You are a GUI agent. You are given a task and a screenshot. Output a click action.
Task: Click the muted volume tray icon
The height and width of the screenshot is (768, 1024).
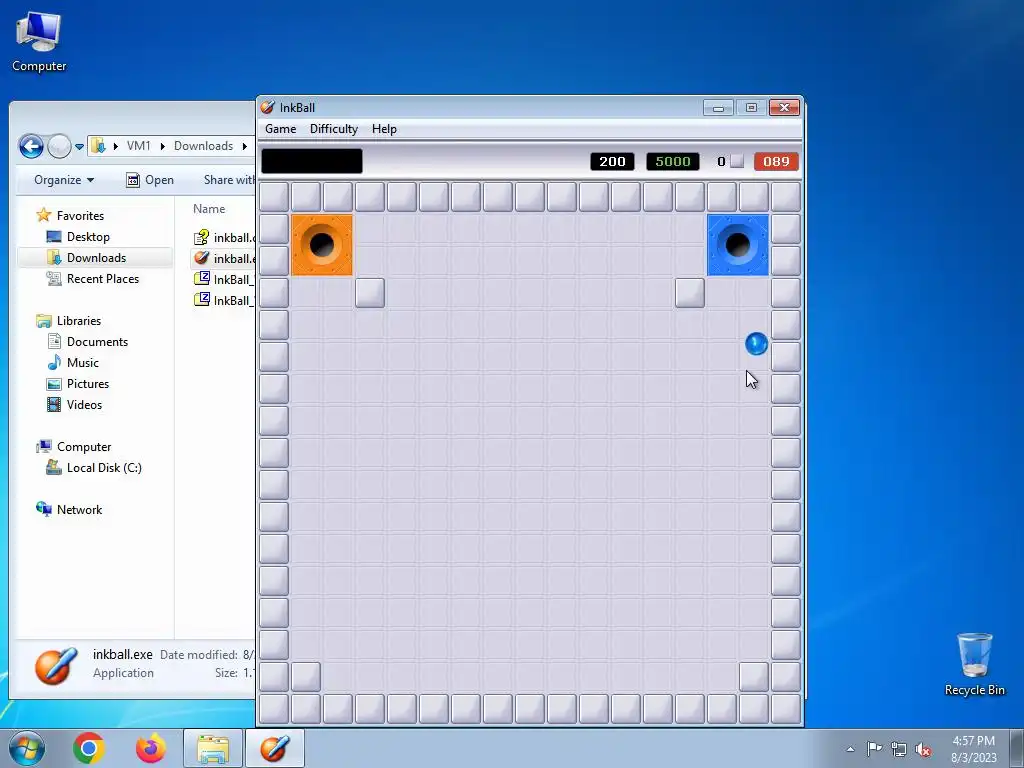[923, 749]
